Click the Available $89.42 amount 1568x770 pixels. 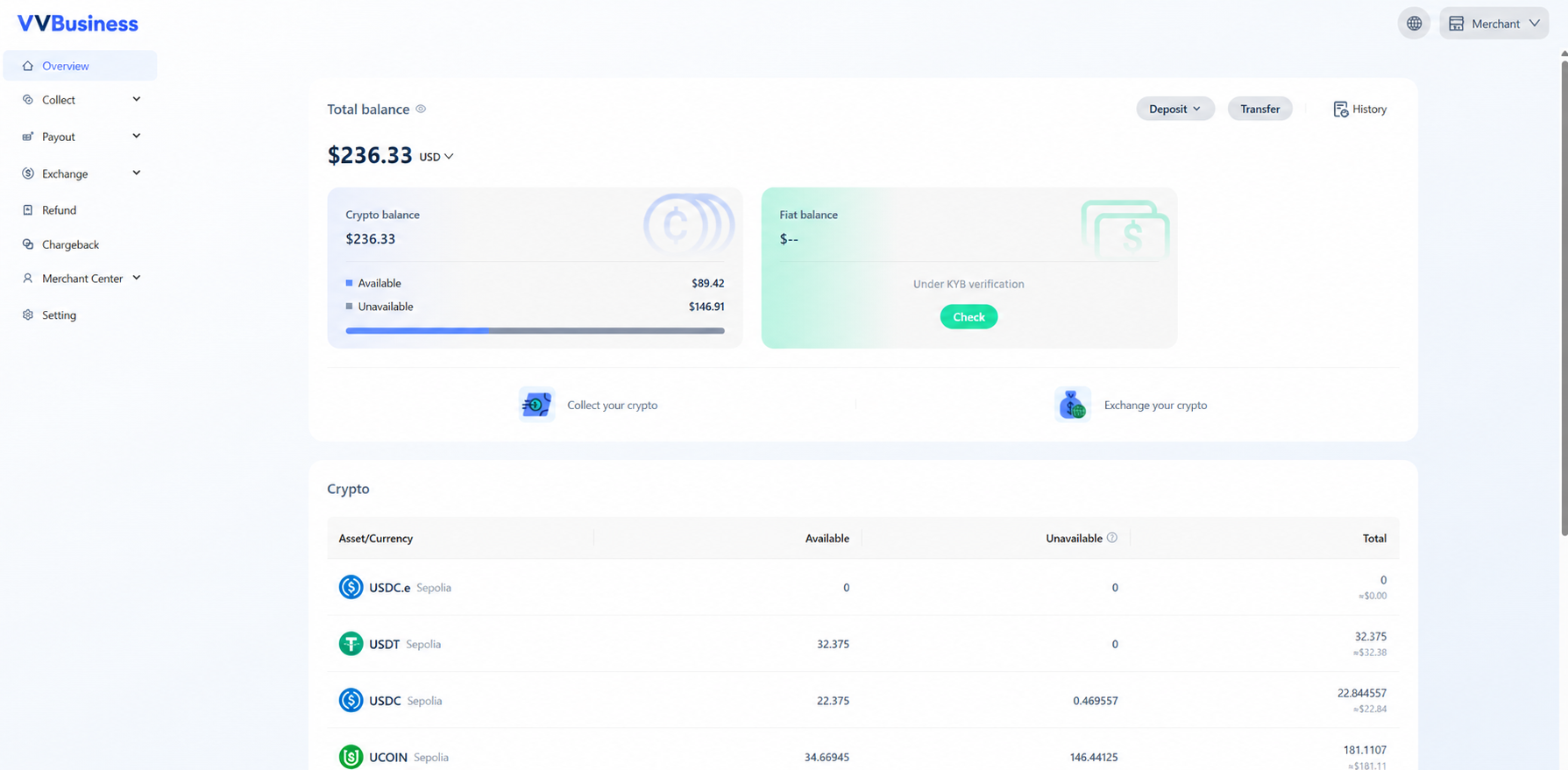[x=707, y=283]
